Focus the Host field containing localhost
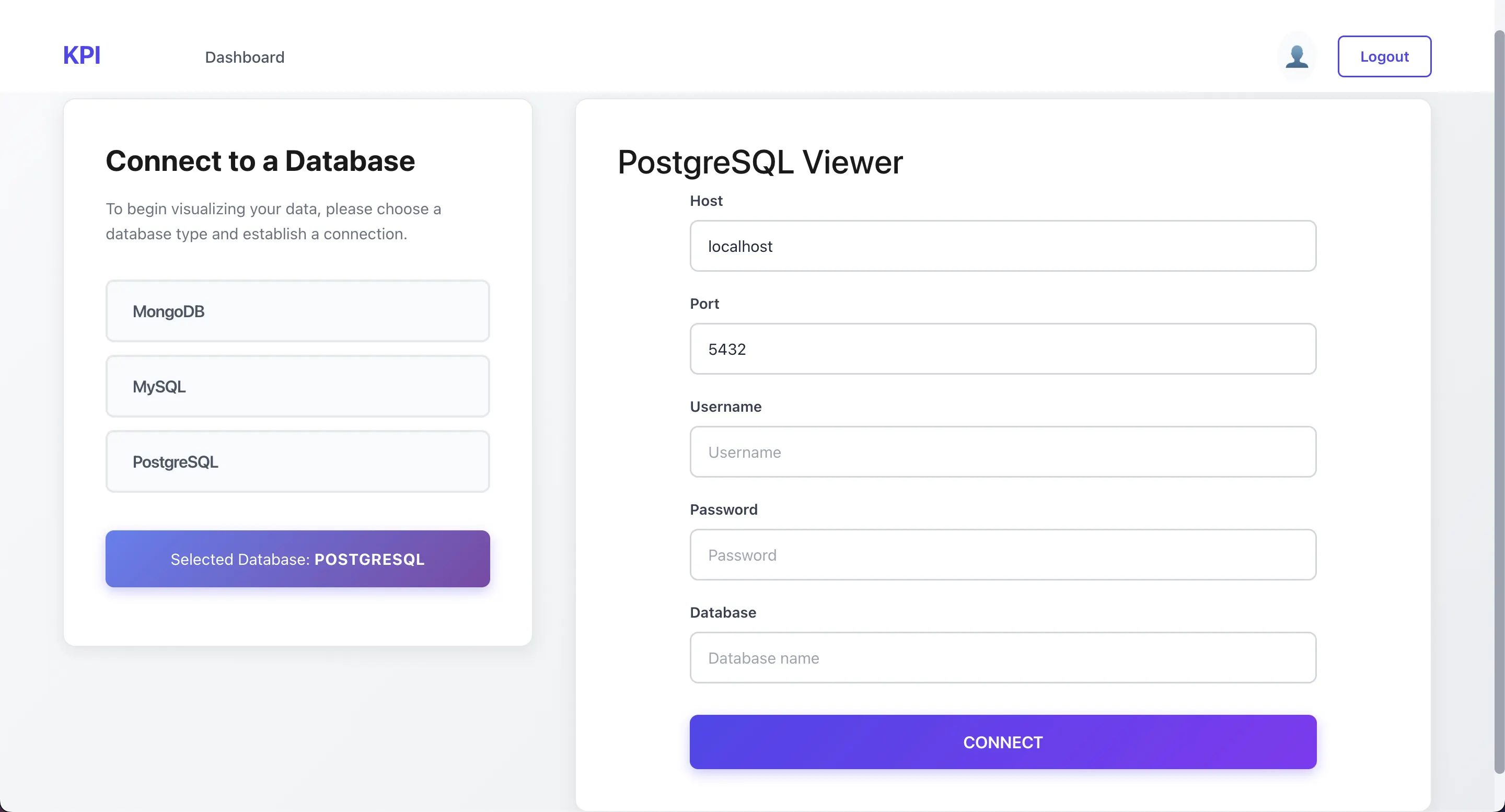This screenshot has height=812, width=1505. tap(1003, 246)
